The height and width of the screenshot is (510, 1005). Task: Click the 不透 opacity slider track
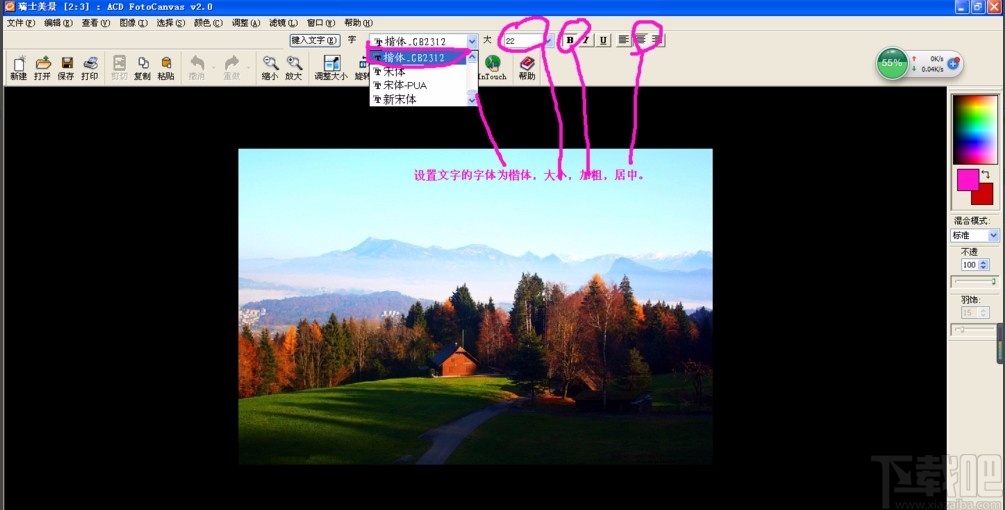[974, 282]
